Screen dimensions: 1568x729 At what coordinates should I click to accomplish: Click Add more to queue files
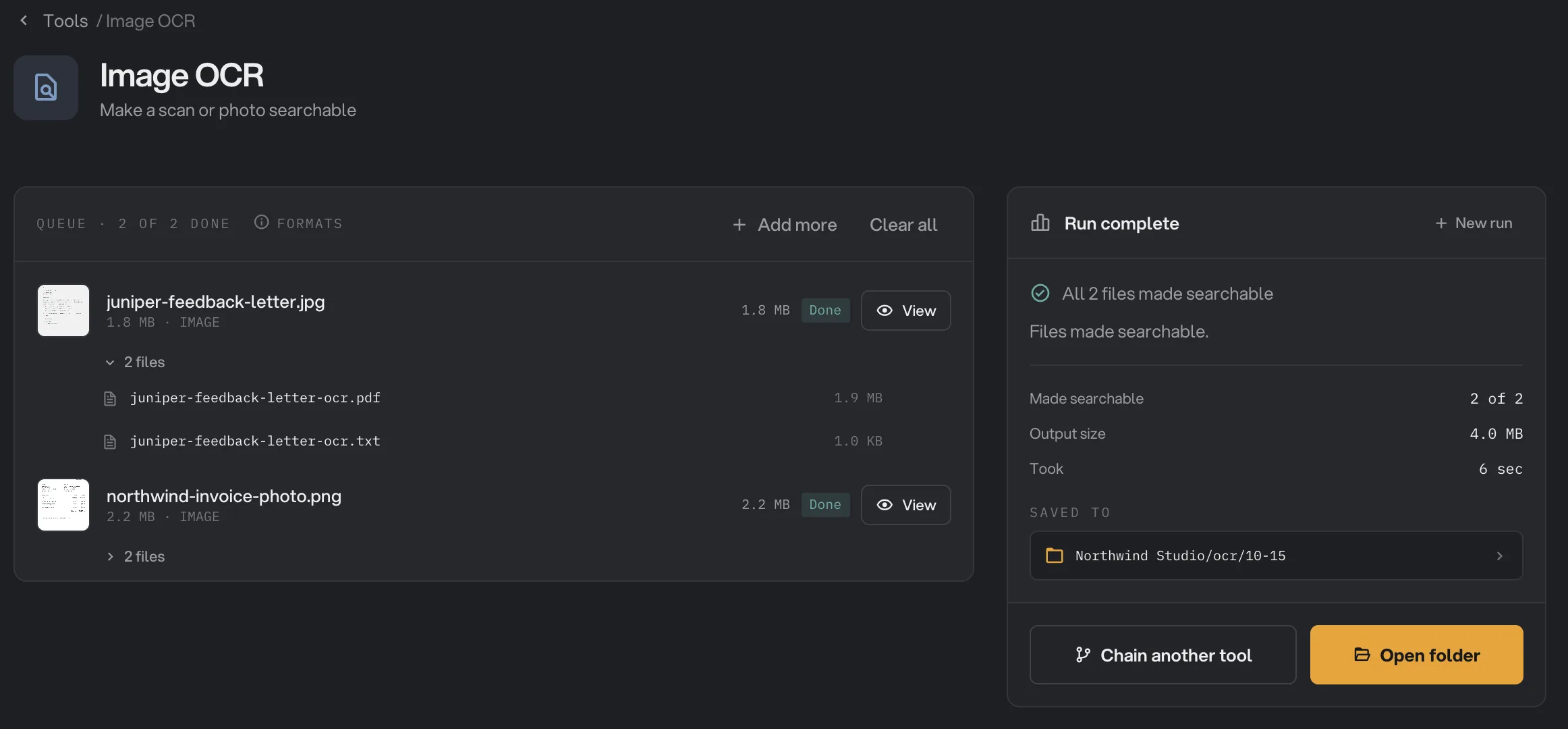coord(785,225)
